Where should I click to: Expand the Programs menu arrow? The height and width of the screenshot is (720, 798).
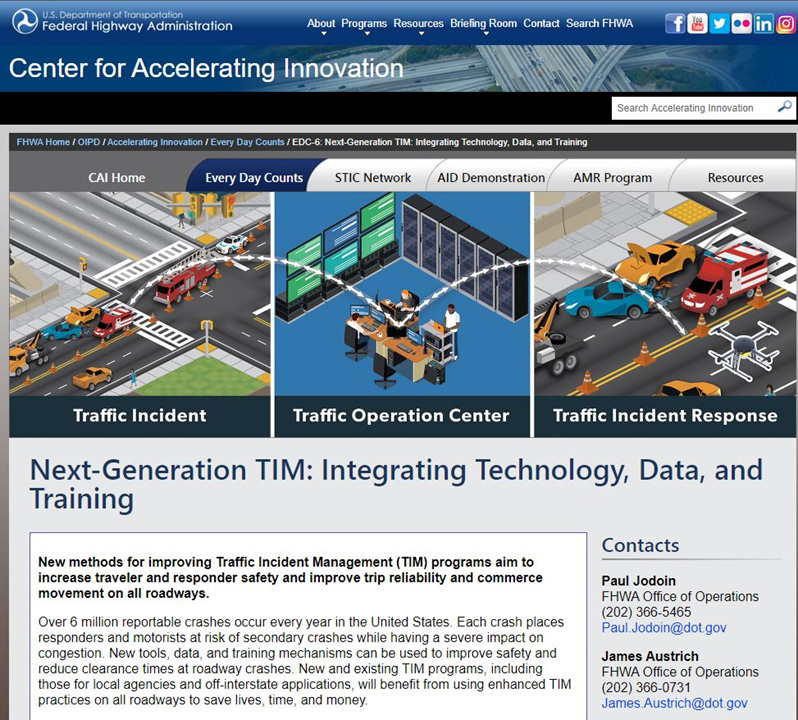[367, 34]
